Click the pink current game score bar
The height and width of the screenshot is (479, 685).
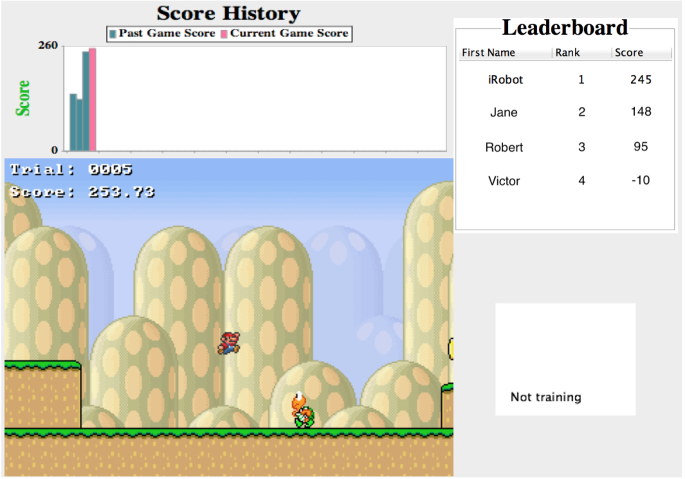(x=93, y=100)
